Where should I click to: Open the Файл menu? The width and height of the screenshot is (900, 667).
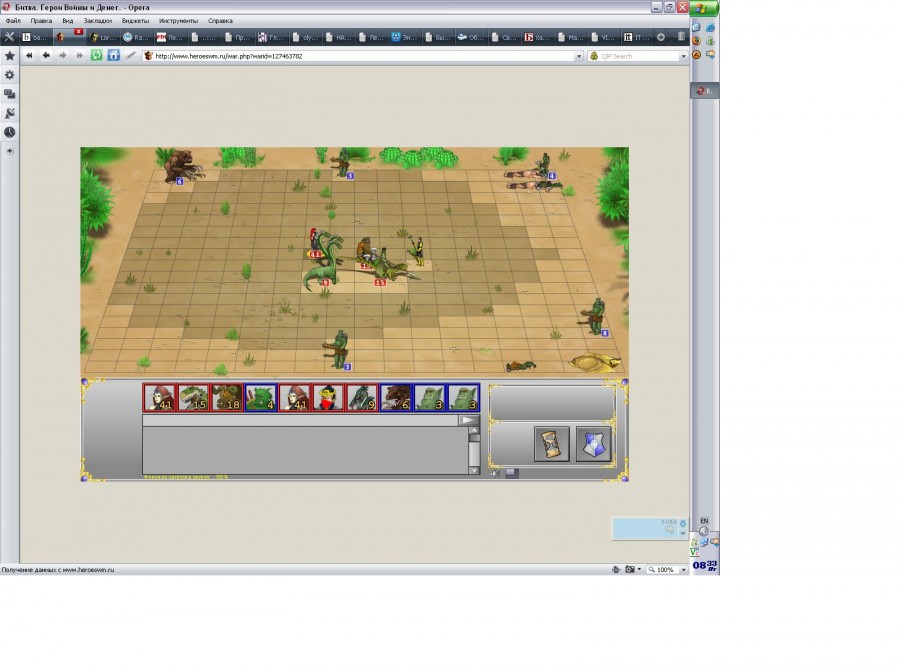coord(13,21)
